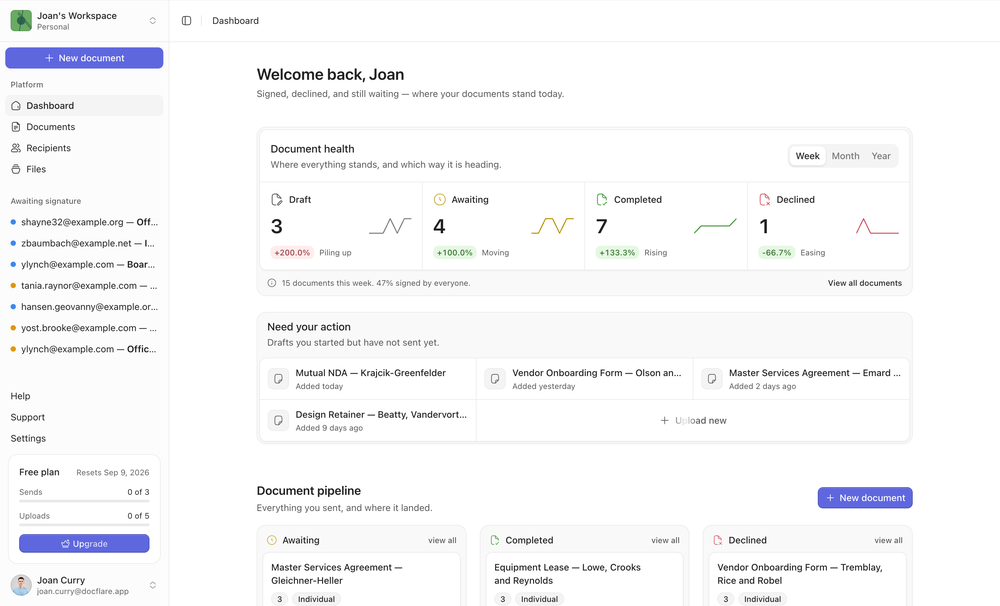Click the sidebar New document button
This screenshot has height=606, width=1000.
(84, 58)
